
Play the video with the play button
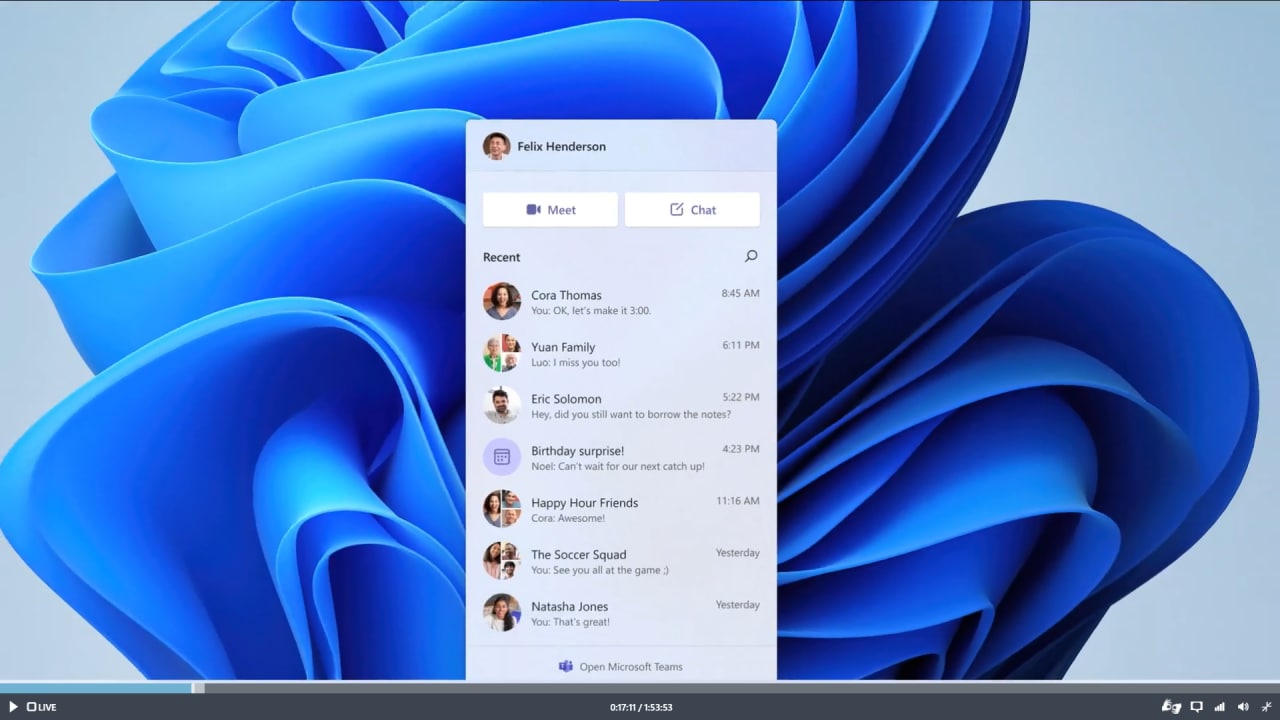tap(13, 707)
